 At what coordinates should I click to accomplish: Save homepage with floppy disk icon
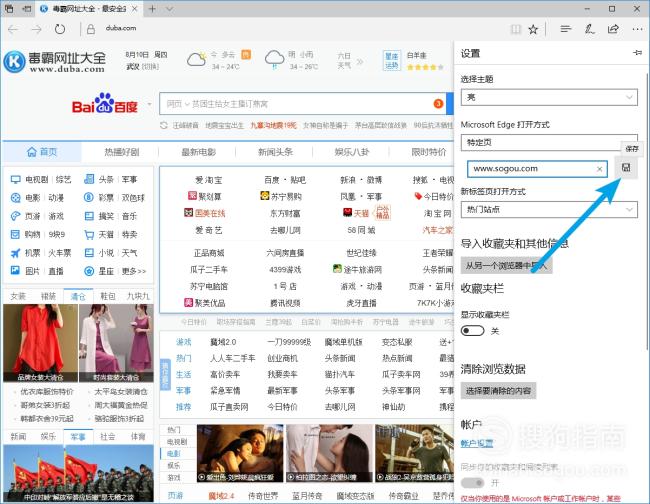pos(626,167)
